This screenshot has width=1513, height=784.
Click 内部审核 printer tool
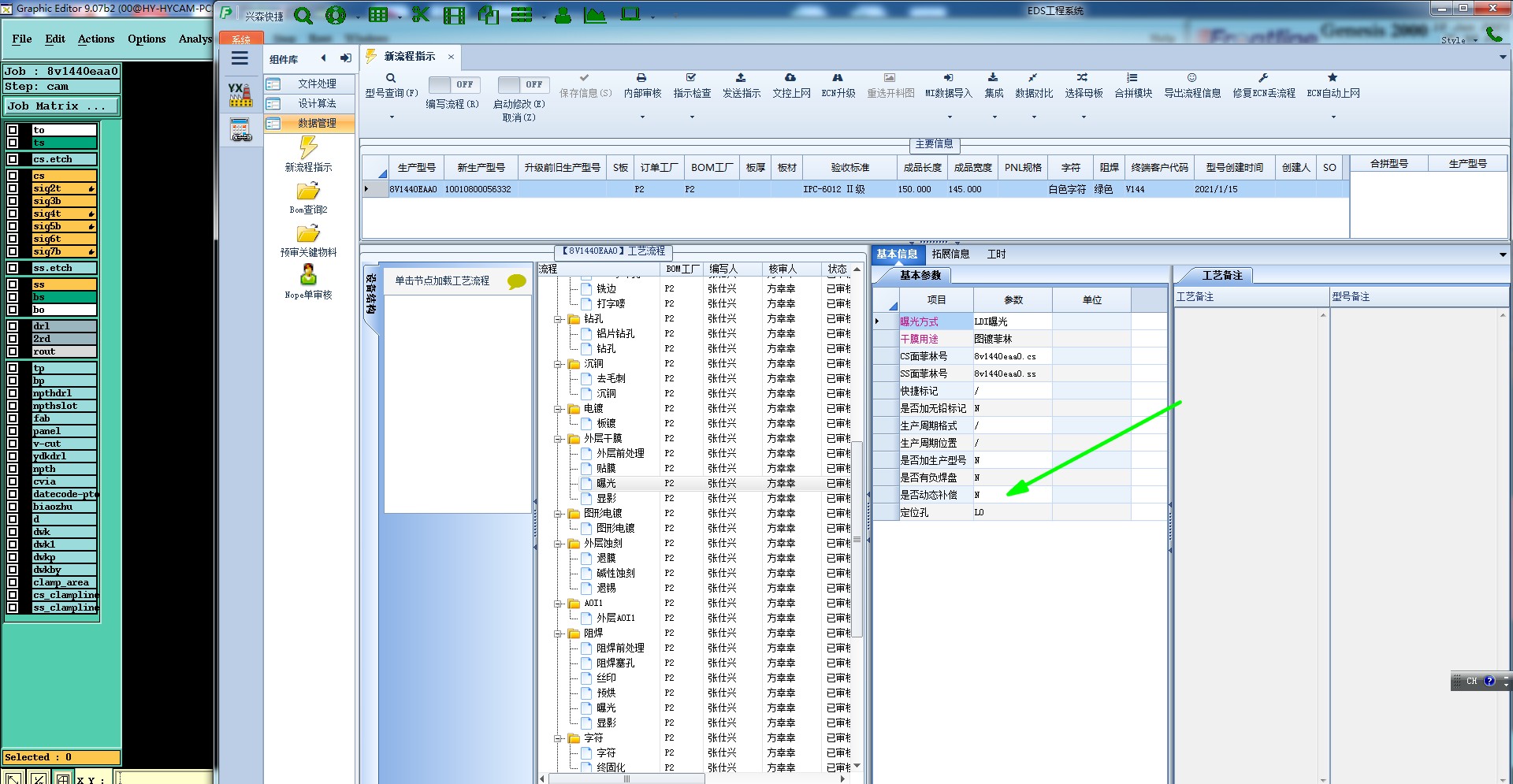pyautogui.click(x=642, y=85)
